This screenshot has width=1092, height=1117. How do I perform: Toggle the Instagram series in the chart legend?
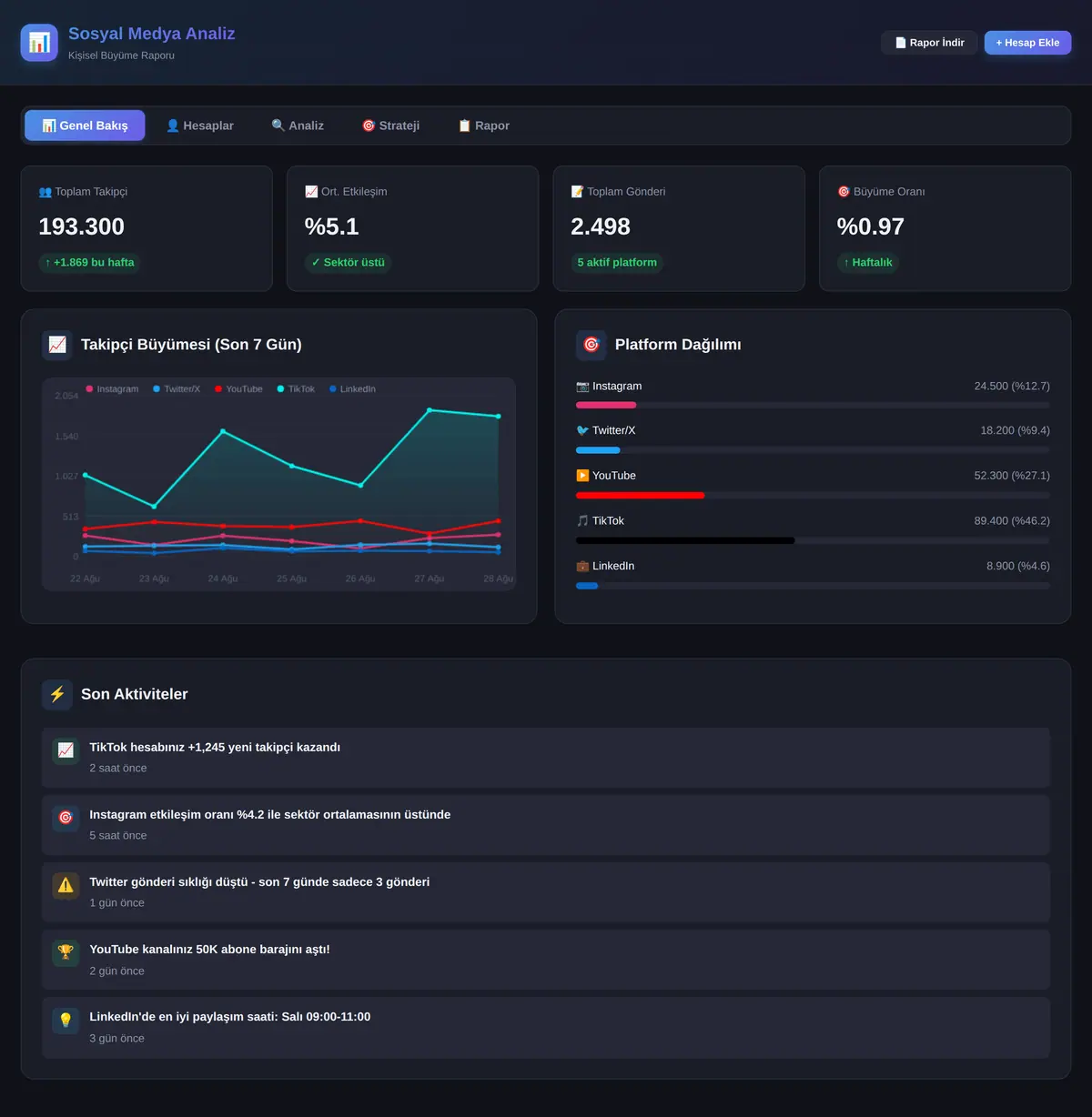pos(112,388)
